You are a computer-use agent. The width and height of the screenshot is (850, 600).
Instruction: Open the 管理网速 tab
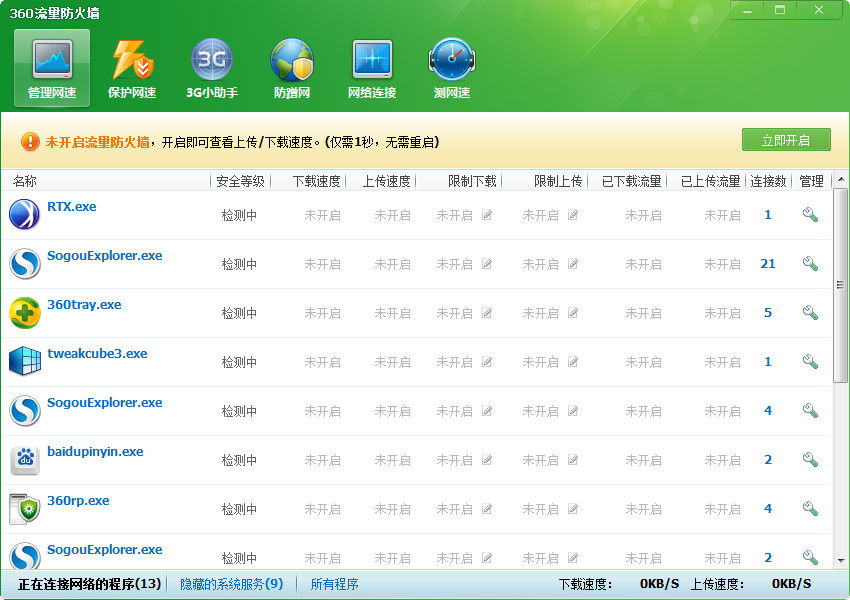52,68
